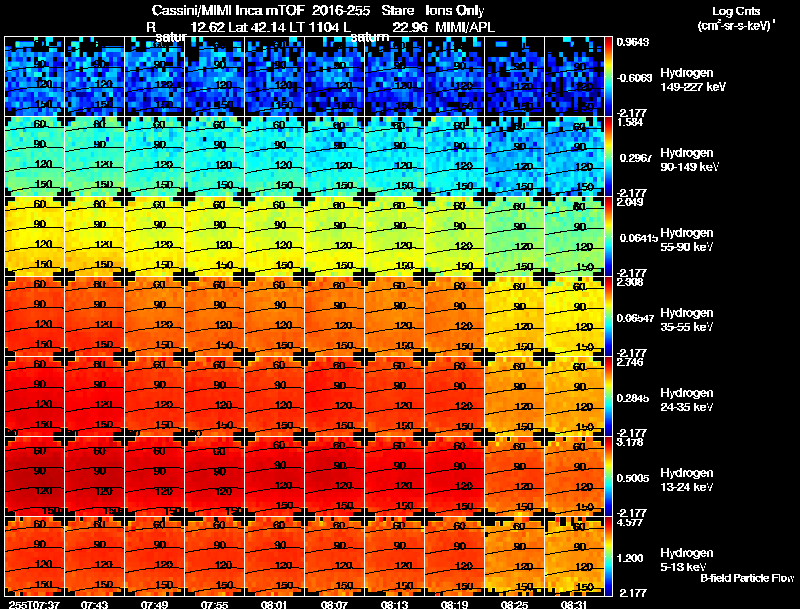Click the B-field Particle Flow label

click(x=747, y=578)
